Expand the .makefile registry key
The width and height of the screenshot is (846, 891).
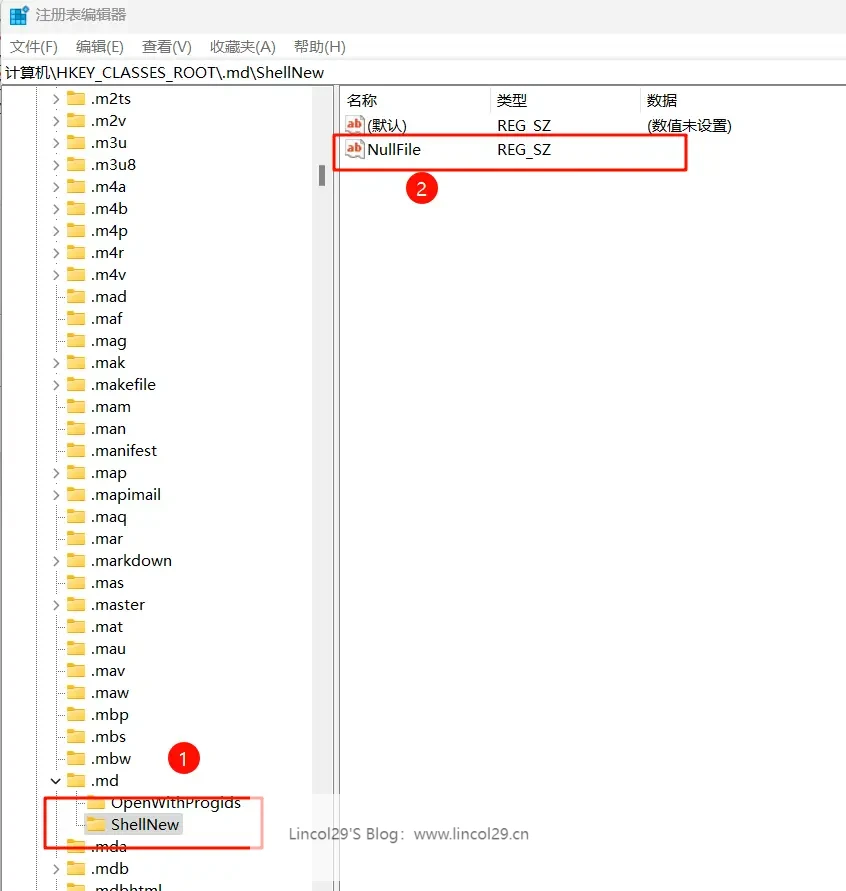(55, 385)
